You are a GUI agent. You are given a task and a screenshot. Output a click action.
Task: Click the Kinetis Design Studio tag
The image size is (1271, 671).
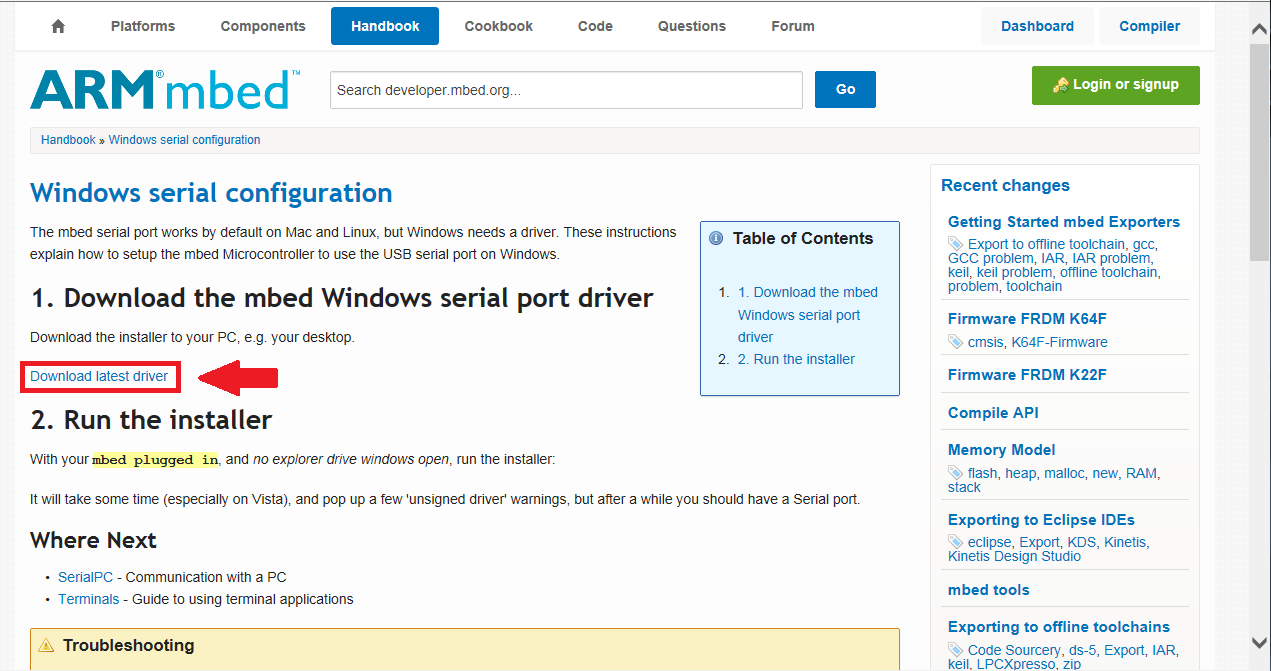click(x=1014, y=556)
